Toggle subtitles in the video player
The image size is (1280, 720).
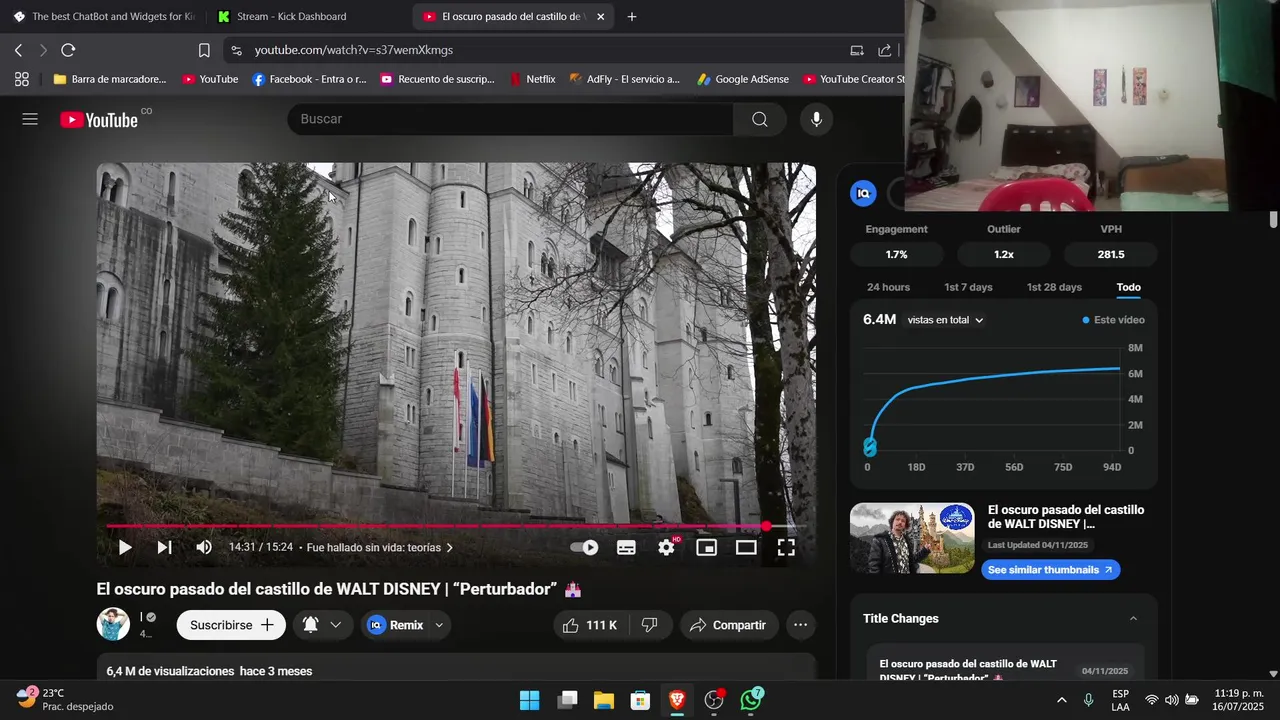point(626,547)
